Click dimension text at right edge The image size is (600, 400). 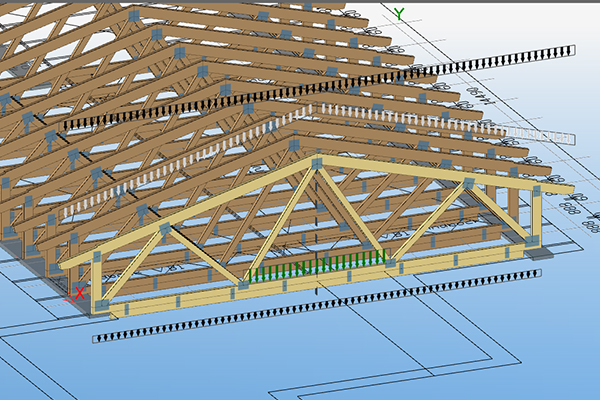[575, 205]
